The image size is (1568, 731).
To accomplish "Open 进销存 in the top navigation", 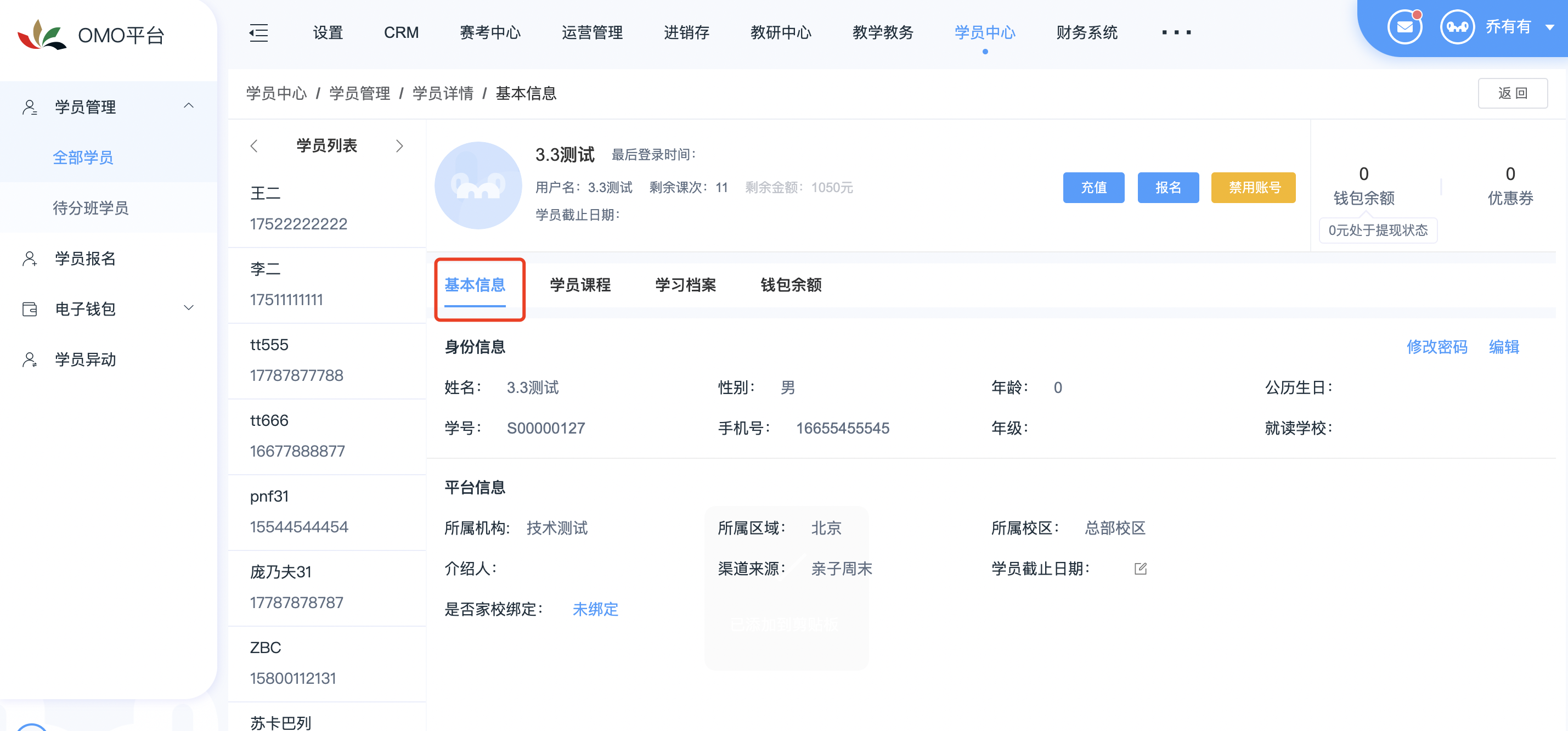I will point(686,32).
